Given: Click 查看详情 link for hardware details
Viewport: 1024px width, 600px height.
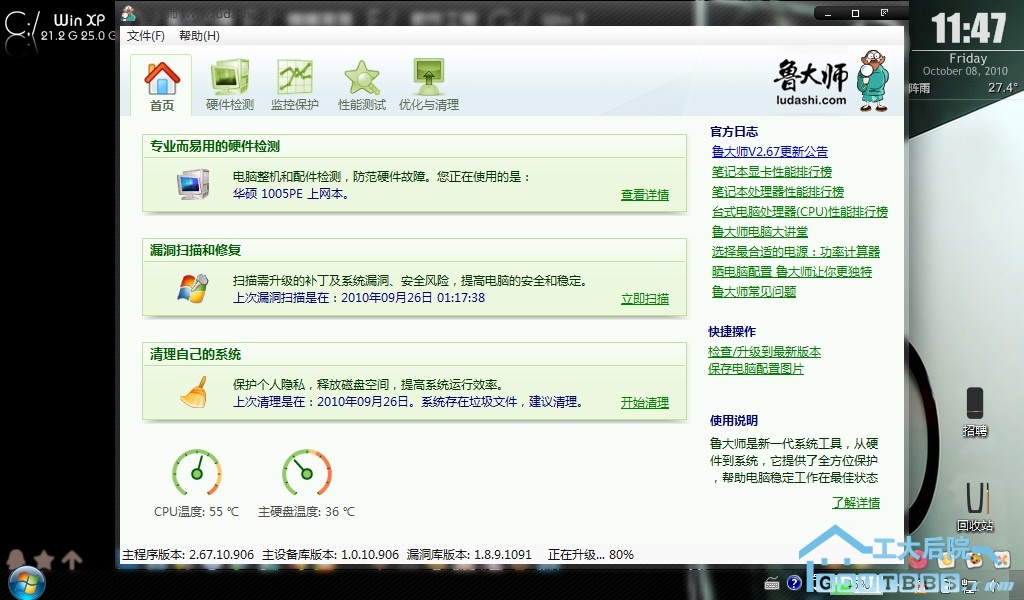Looking at the screenshot, I should (x=644, y=195).
